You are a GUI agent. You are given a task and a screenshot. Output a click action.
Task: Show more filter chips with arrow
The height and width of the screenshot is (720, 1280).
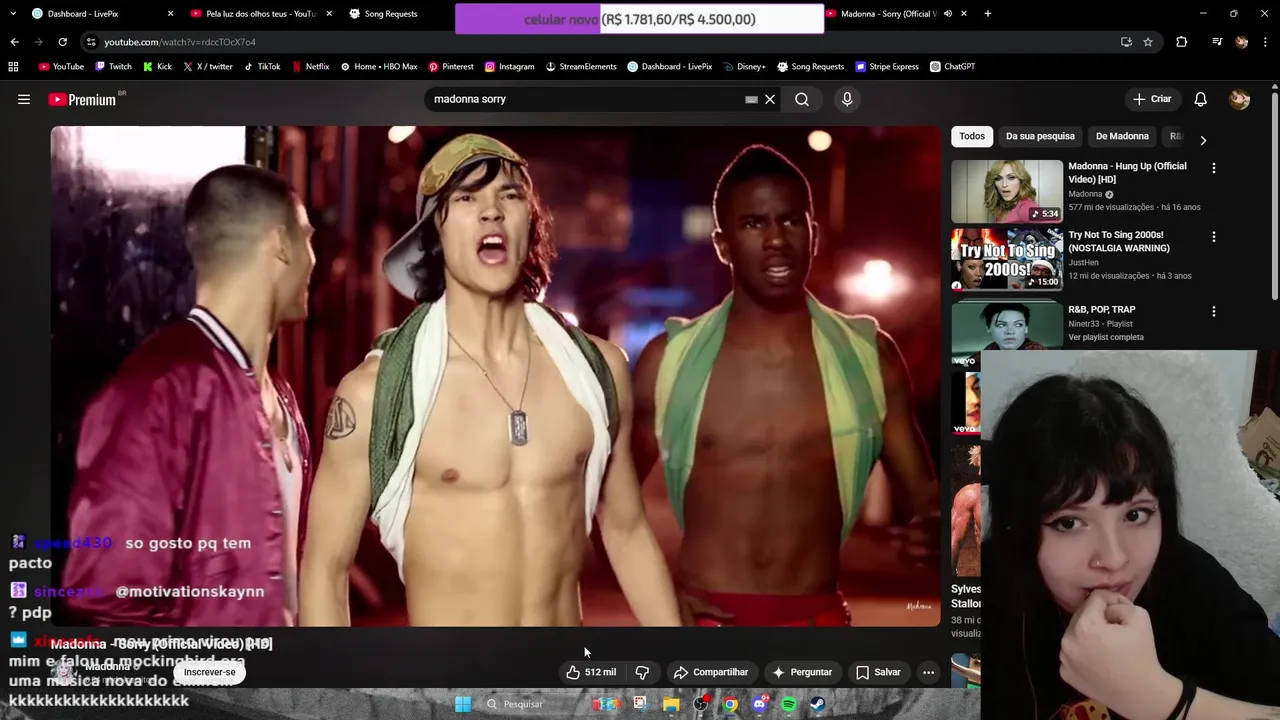tap(1203, 140)
